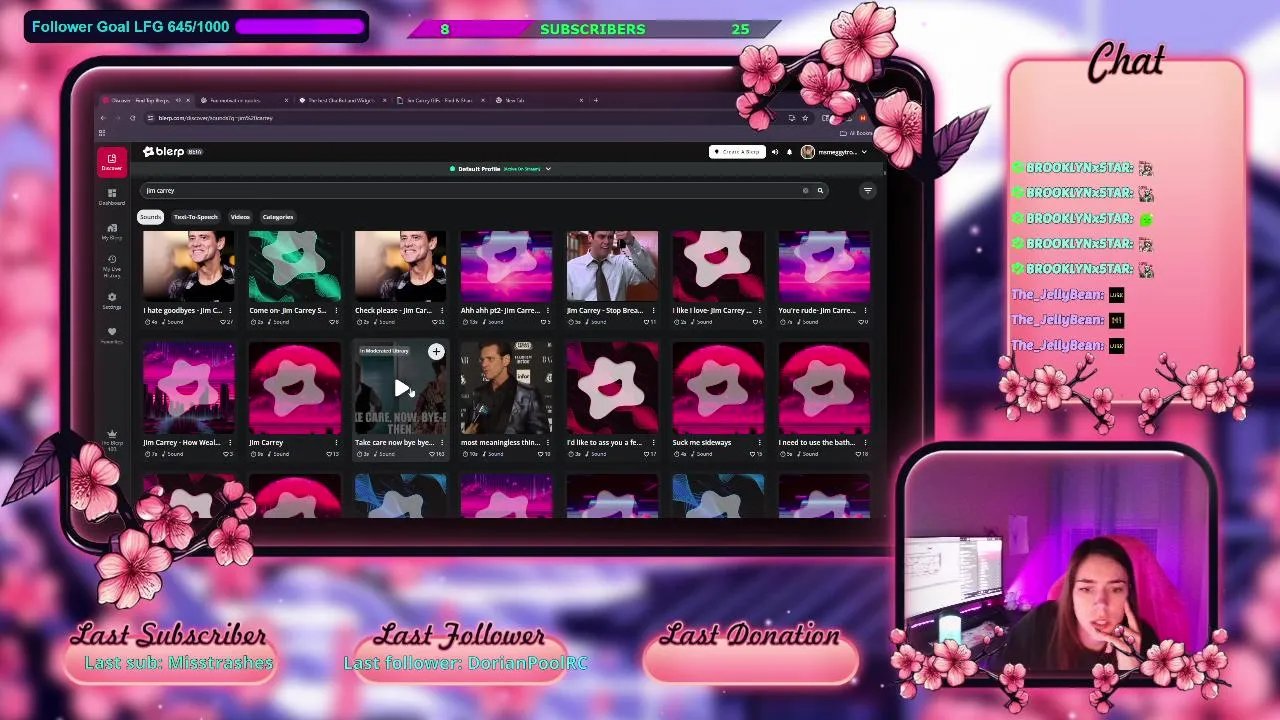Open the most meaningless thin interview thumbnail
The width and height of the screenshot is (1280, 720).
click(x=506, y=388)
